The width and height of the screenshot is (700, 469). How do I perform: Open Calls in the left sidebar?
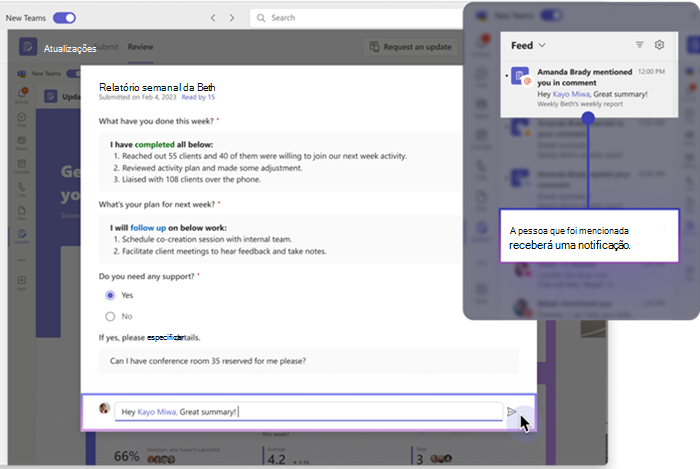(x=22, y=189)
